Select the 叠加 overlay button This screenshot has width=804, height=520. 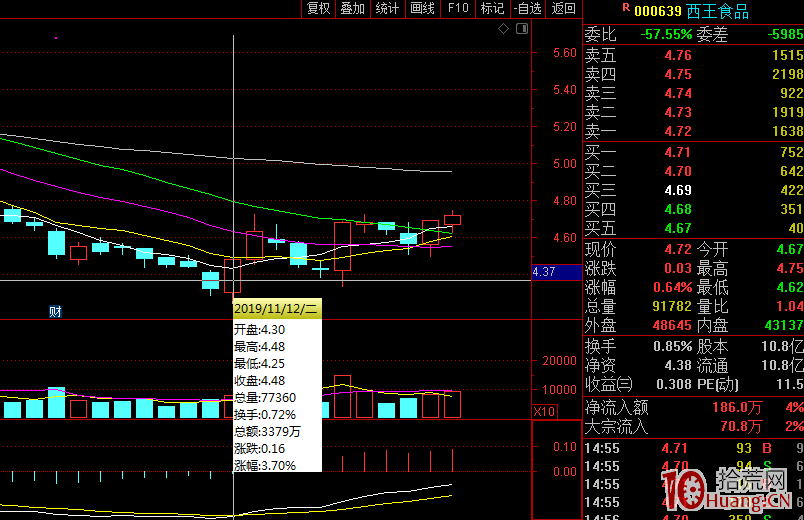[353, 8]
